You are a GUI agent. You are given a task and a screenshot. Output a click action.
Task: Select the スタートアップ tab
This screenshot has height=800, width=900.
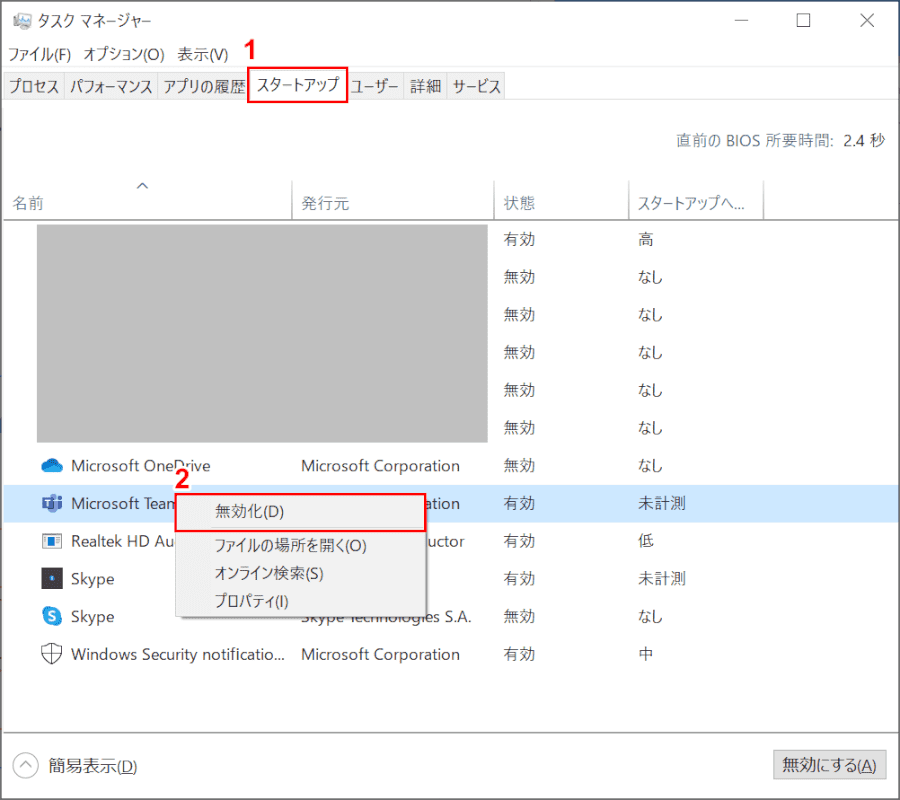(x=297, y=85)
